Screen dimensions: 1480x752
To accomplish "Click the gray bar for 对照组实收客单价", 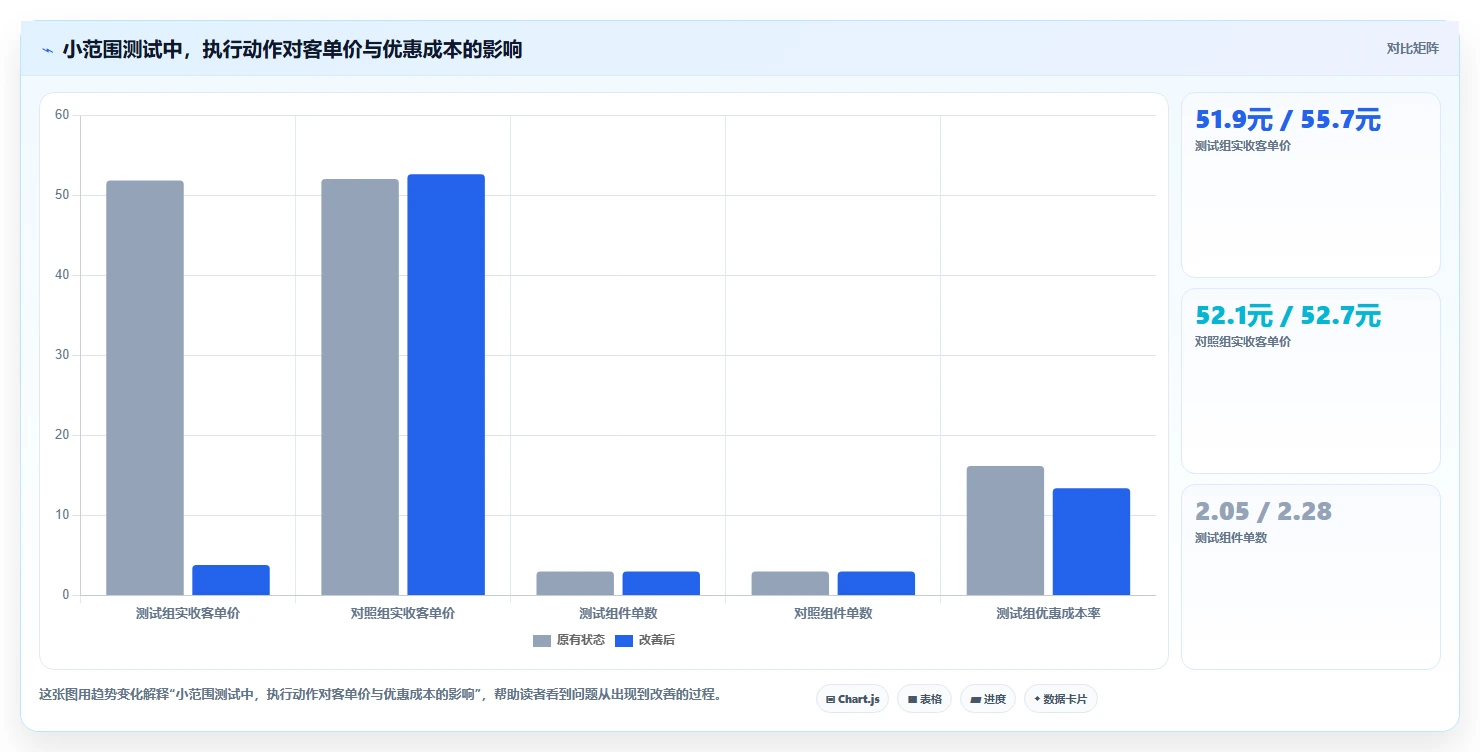I will (x=360, y=387).
